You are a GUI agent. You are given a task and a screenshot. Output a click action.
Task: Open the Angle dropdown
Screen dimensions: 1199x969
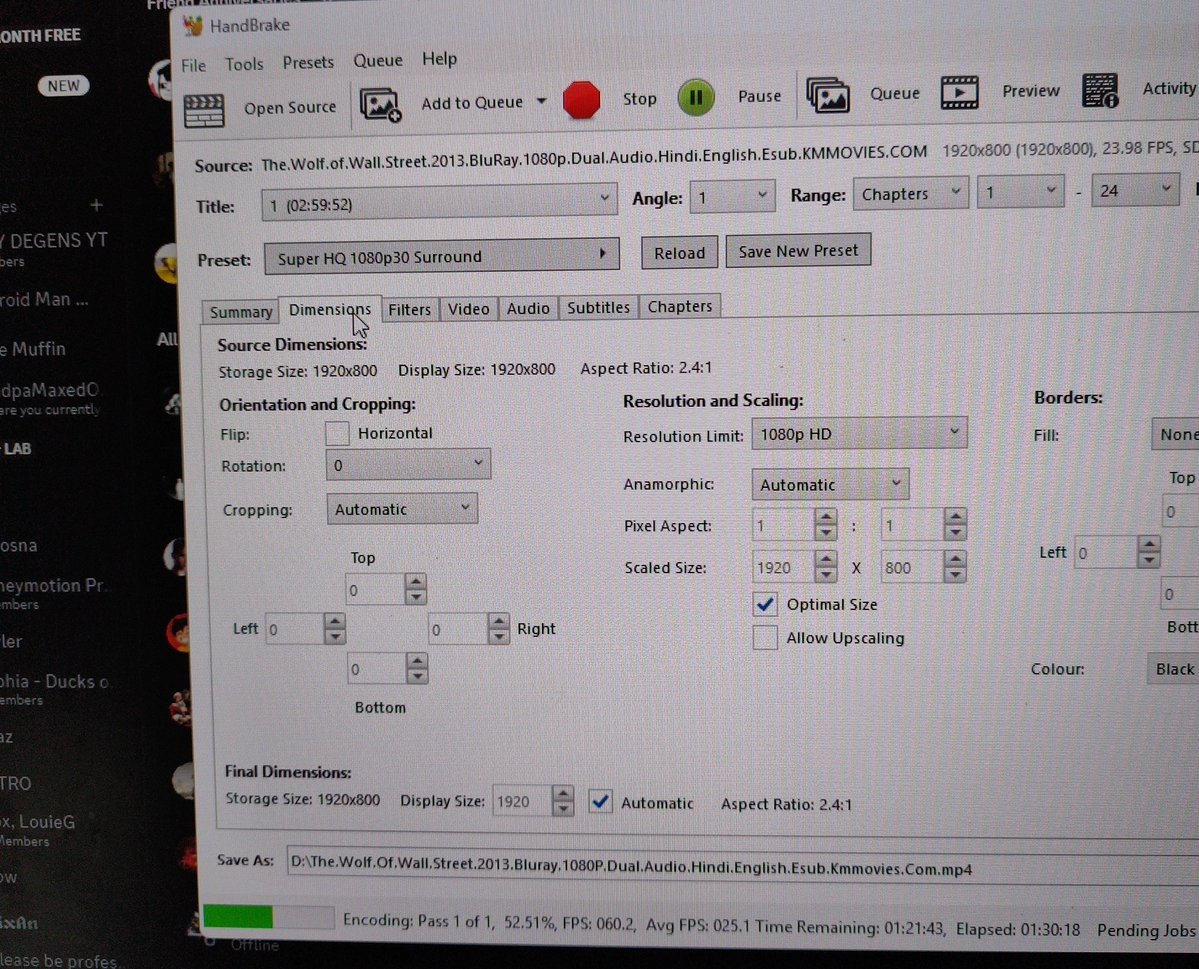click(732, 197)
